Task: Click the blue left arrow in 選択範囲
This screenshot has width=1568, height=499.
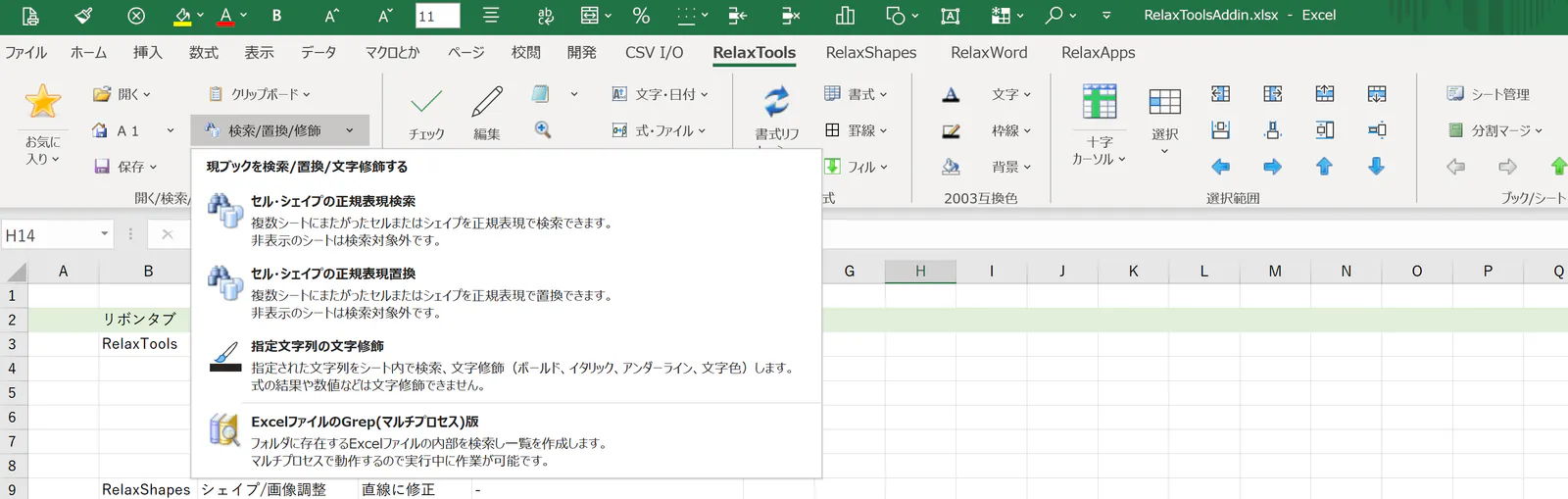Action: point(1220,167)
